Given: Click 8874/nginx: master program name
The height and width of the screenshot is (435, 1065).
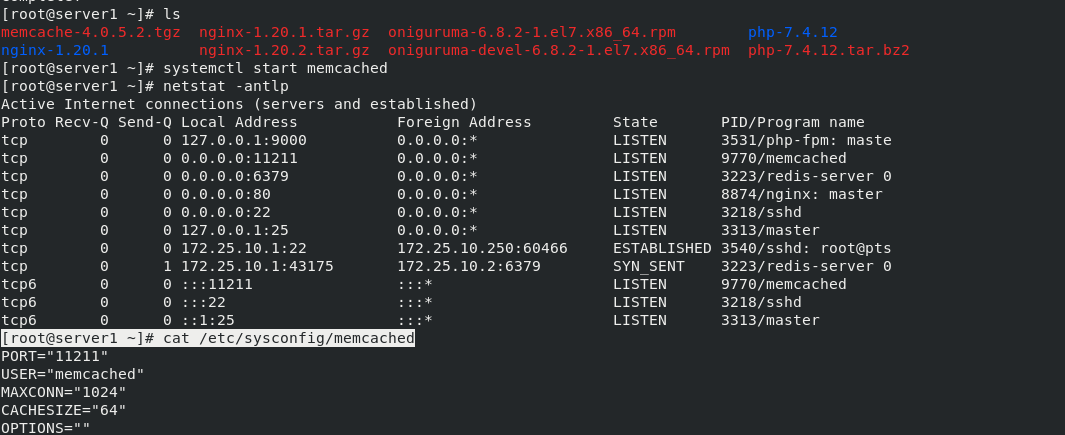Looking at the screenshot, I should point(801,194).
